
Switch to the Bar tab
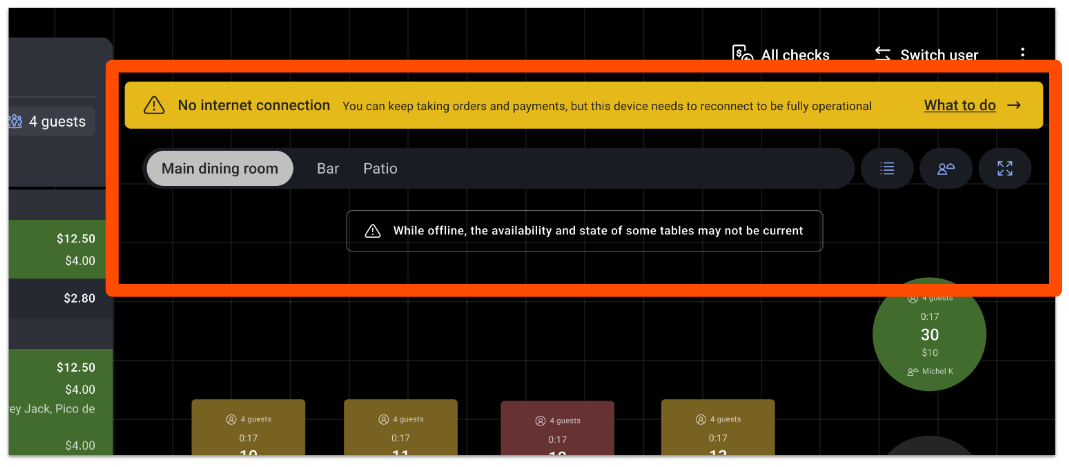tap(328, 168)
